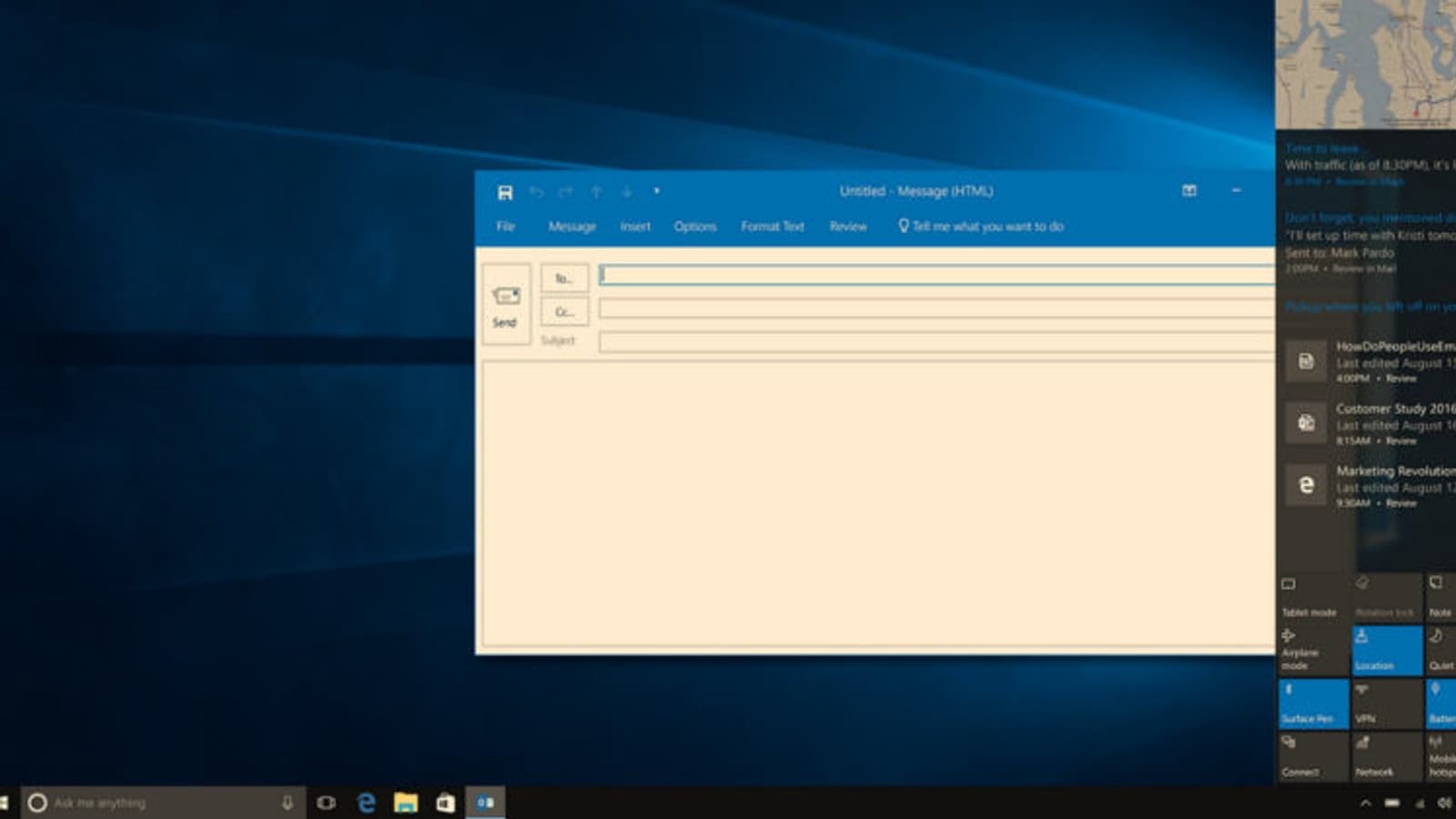The width and height of the screenshot is (1456, 819).
Task: Click the Send envelope button
Action: click(505, 305)
